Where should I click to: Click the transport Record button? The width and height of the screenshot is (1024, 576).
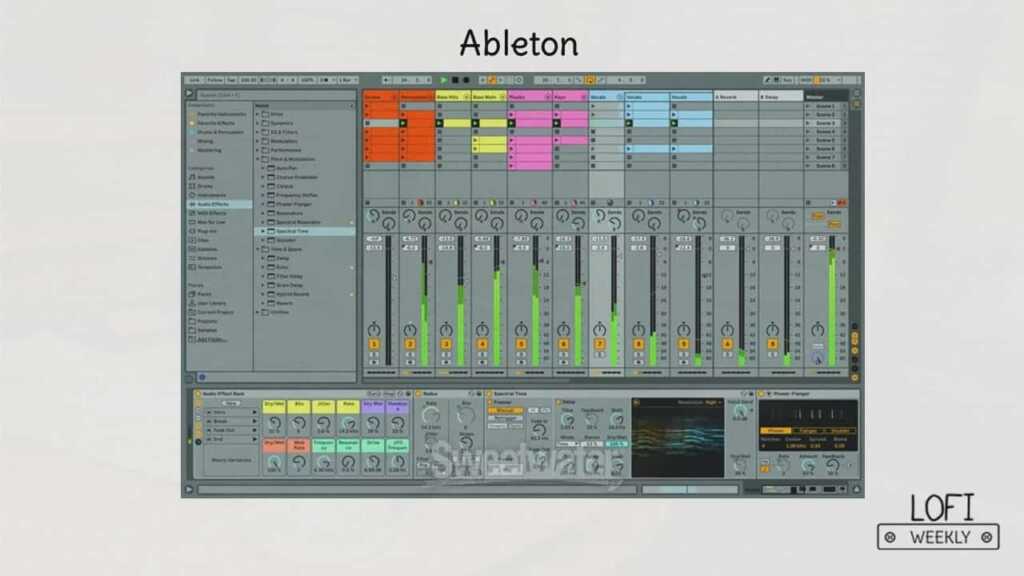(x=466, y=80)
